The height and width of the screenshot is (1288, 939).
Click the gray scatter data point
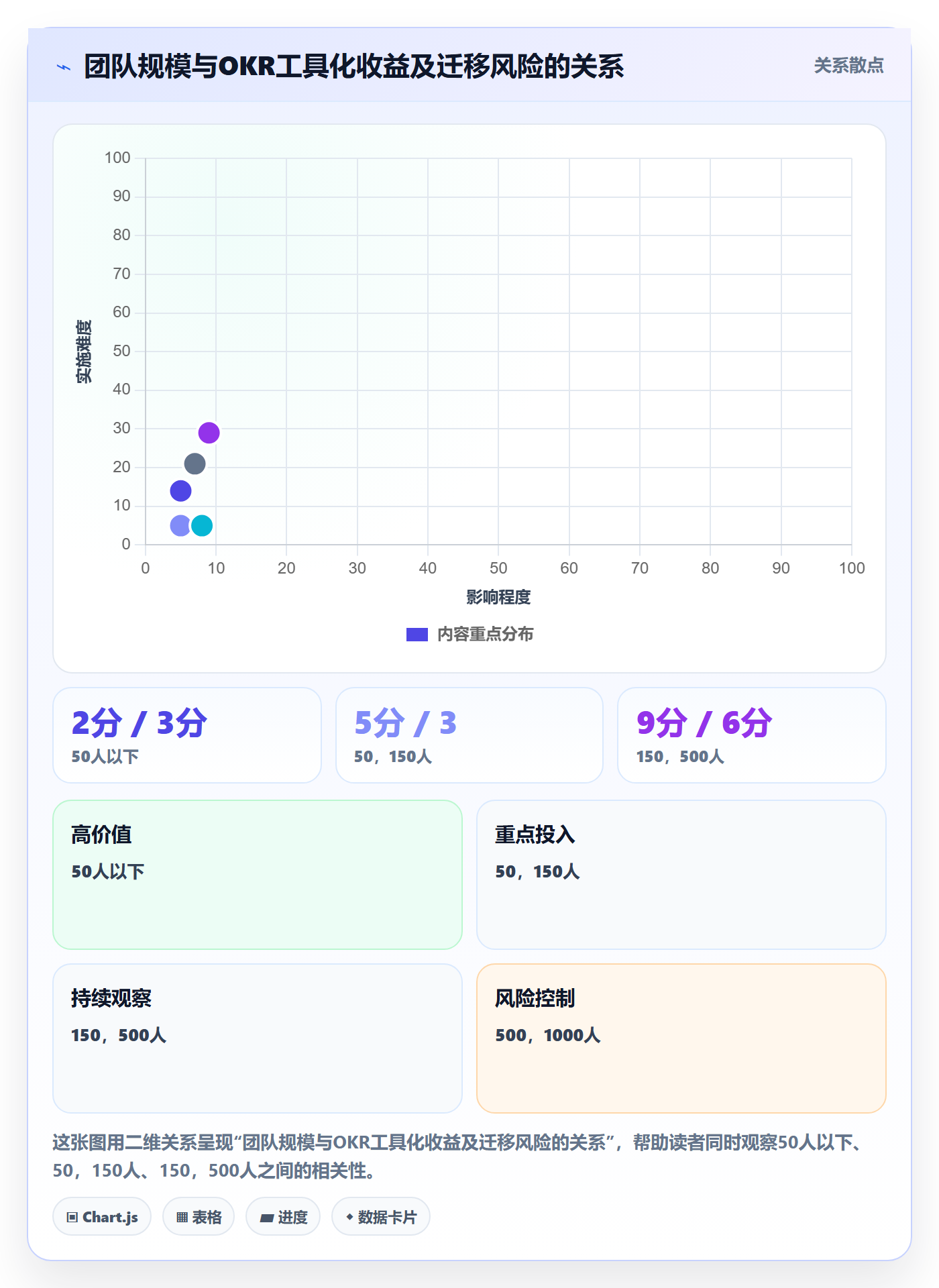point(195,464)
